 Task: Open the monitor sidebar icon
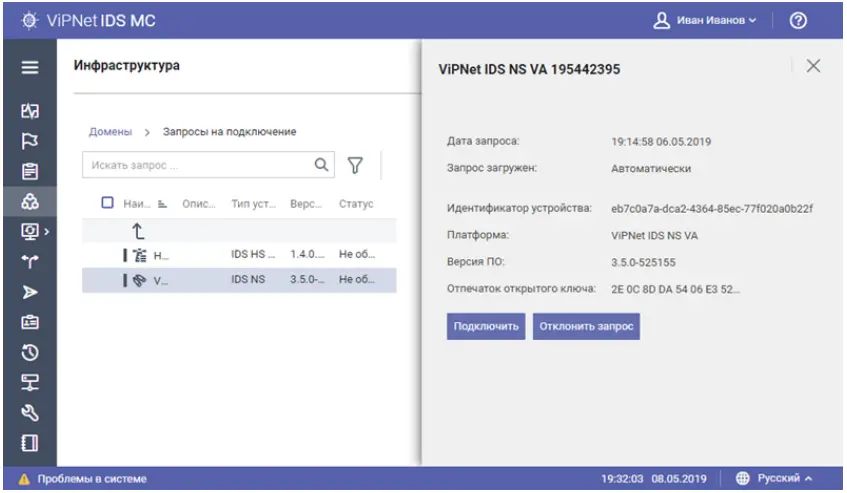[29, 232]
